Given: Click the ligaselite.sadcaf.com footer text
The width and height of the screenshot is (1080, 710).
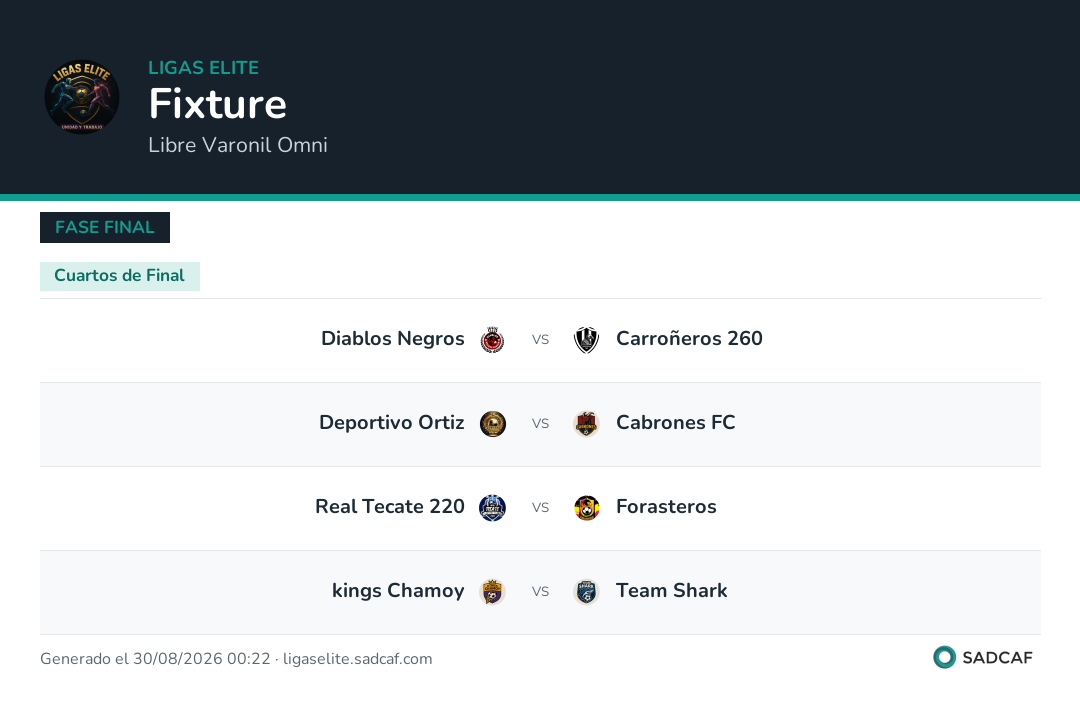Looking at the screenshot, I should [x=357, y=659].
